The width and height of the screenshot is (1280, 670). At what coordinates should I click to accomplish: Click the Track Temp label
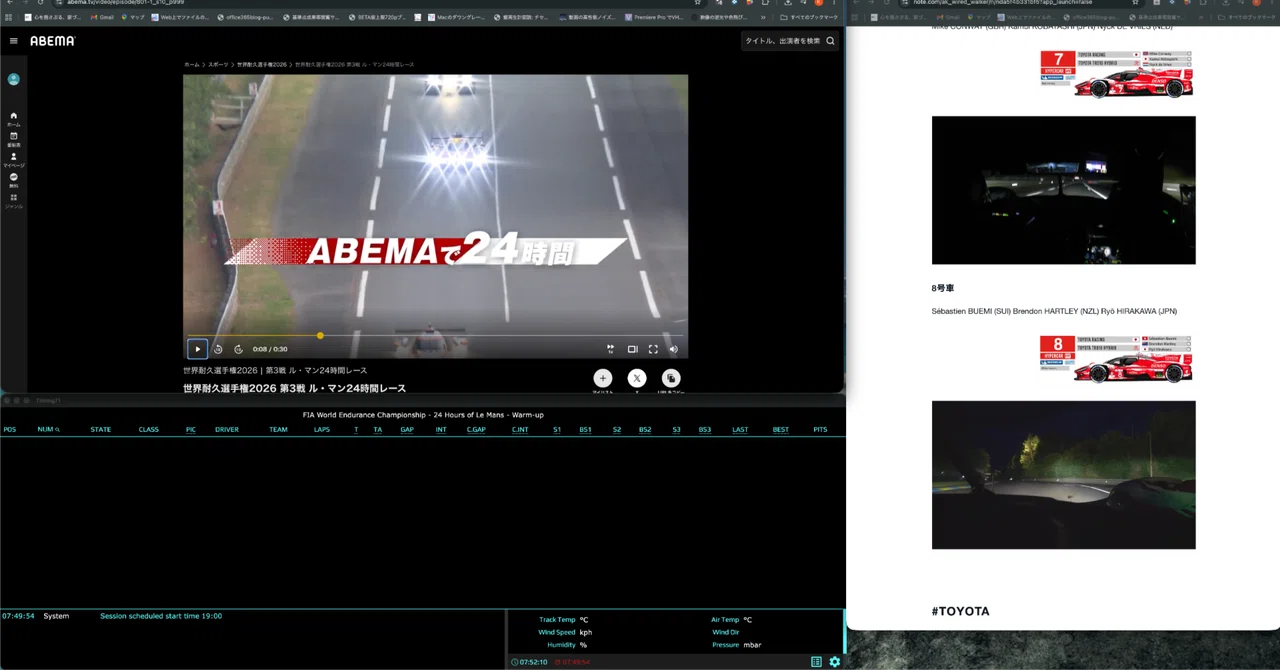pos(557,619)
